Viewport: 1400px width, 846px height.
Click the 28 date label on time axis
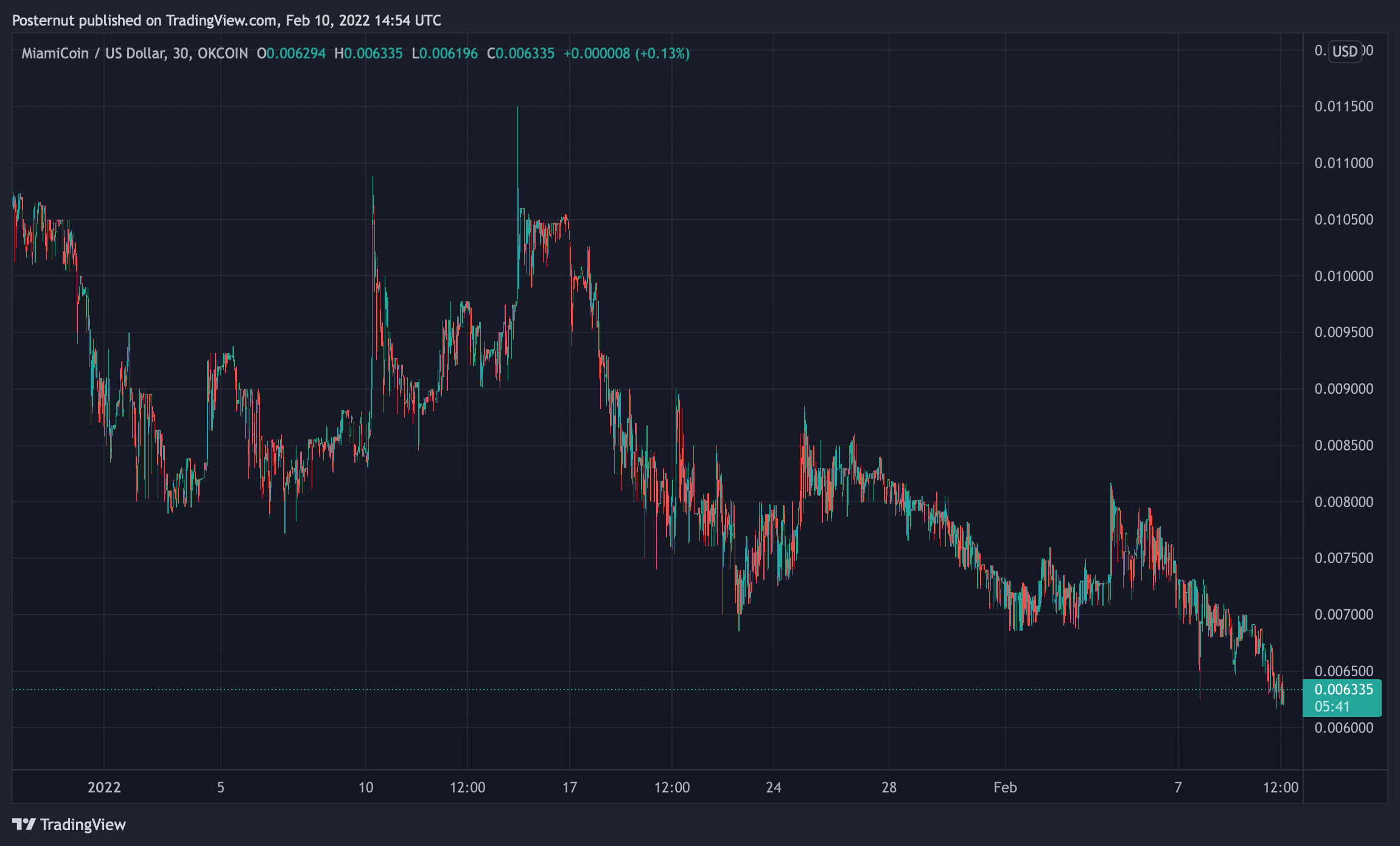pos(889,788)
